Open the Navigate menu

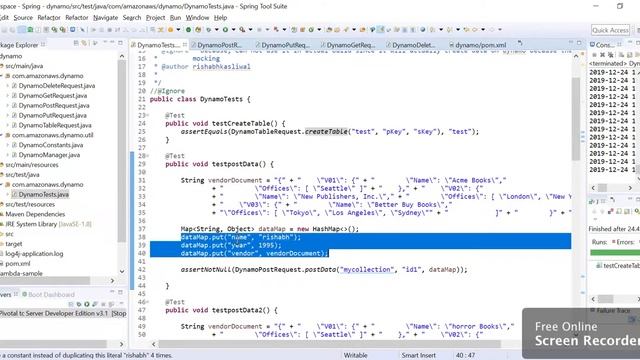point(105,18)
